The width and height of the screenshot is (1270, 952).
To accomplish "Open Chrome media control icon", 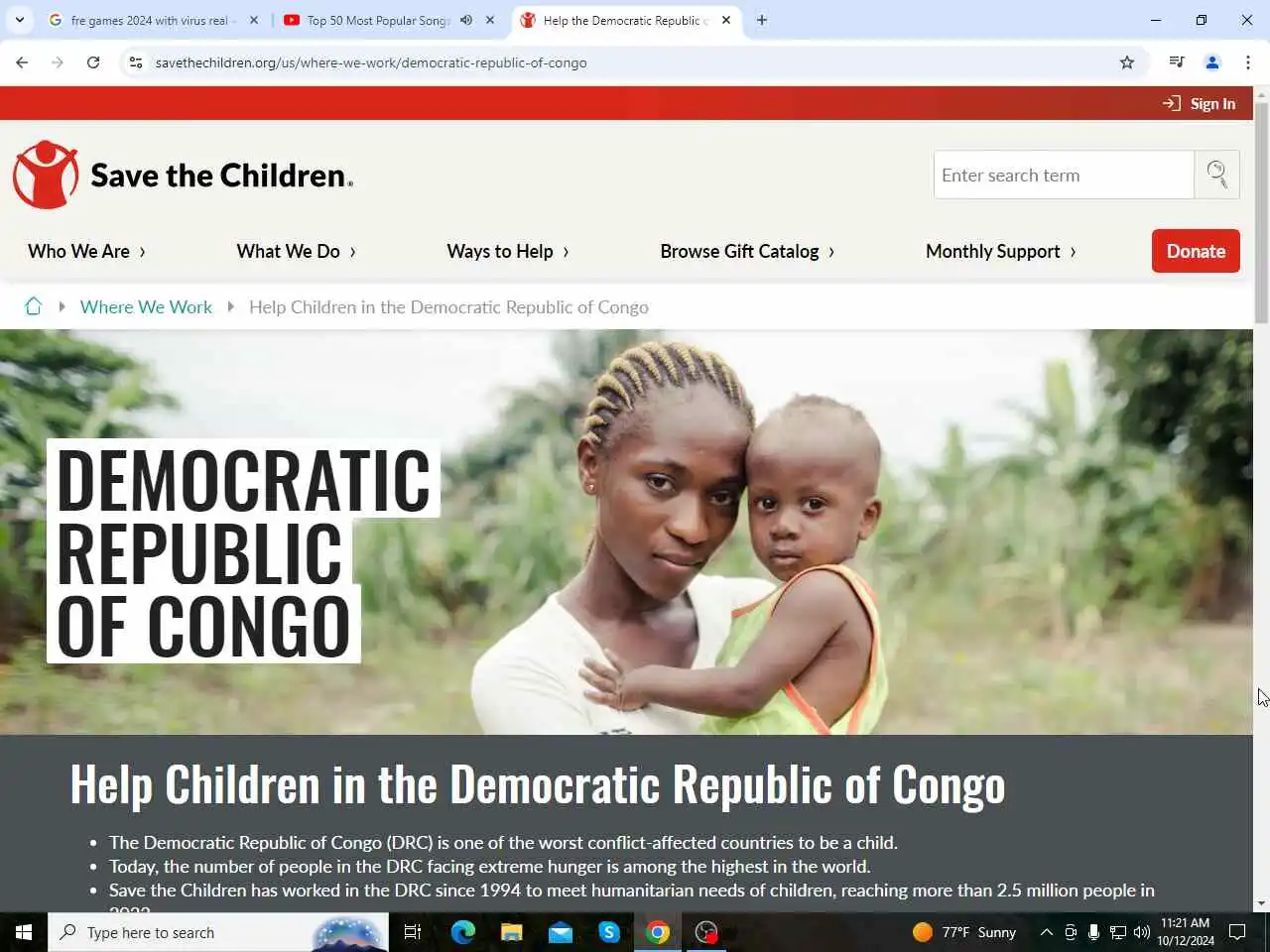I will [1177, 62].
